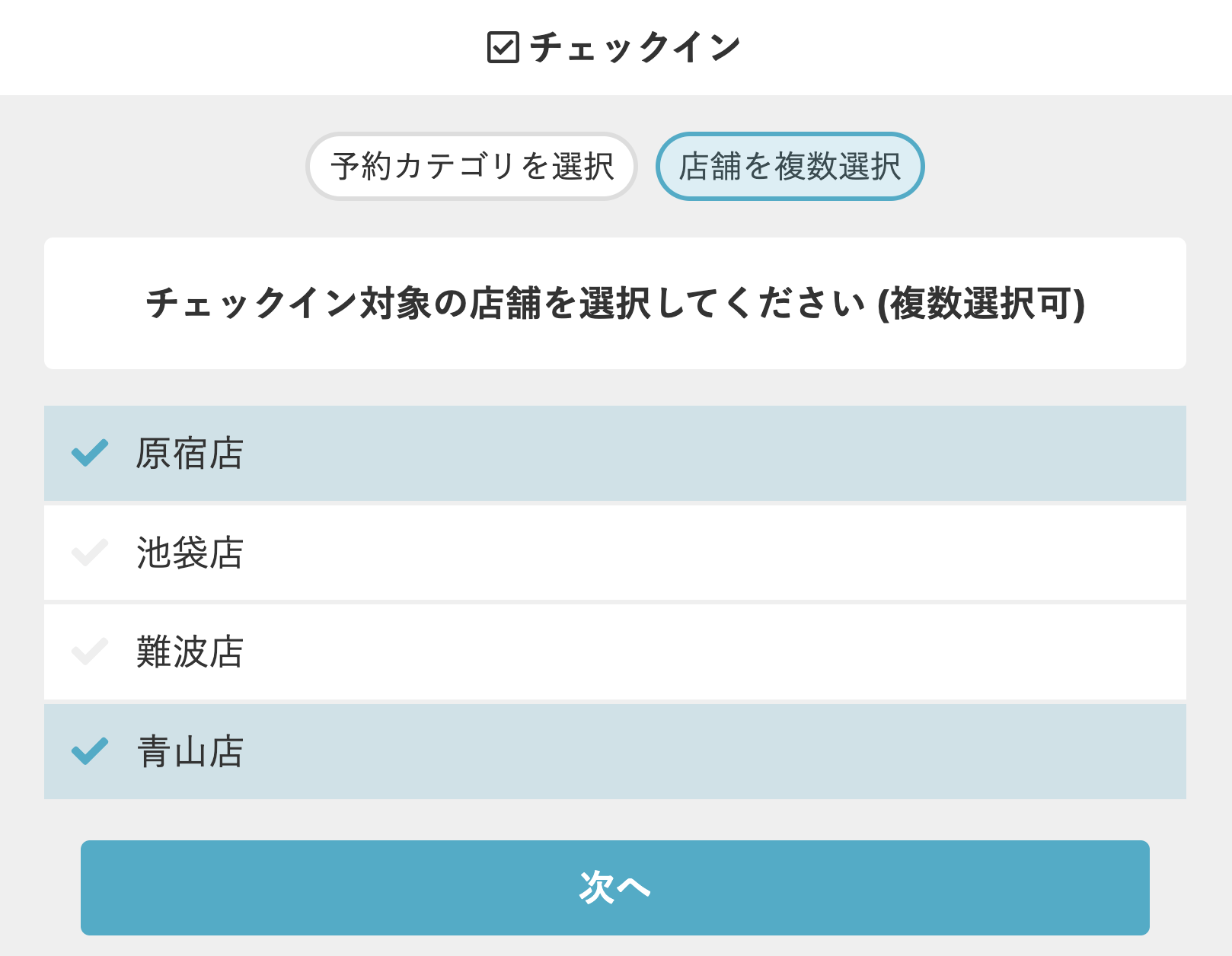Click the チェックイン header title text

coord(634,47)
